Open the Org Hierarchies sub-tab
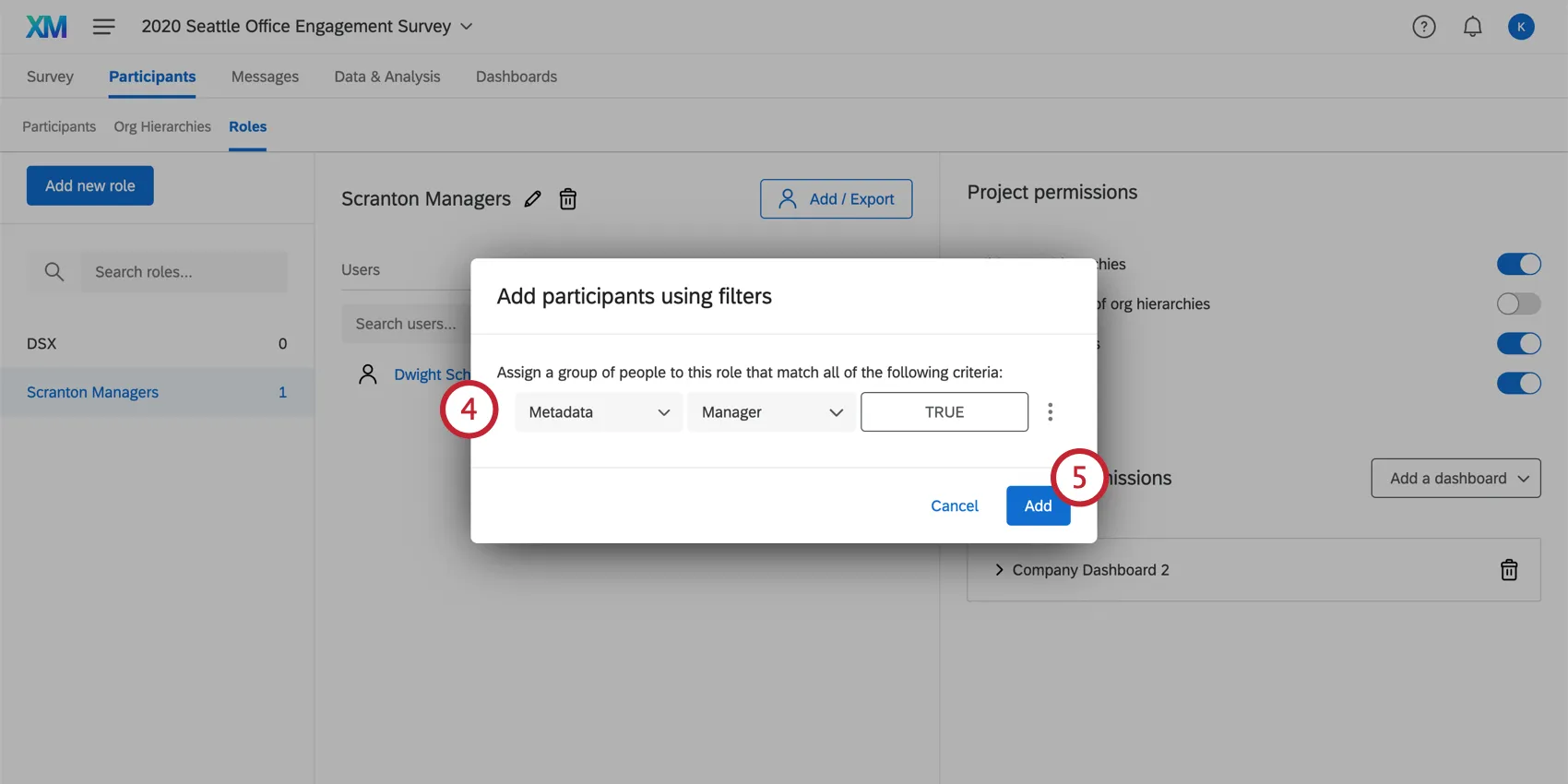 [x=162, y=126]
